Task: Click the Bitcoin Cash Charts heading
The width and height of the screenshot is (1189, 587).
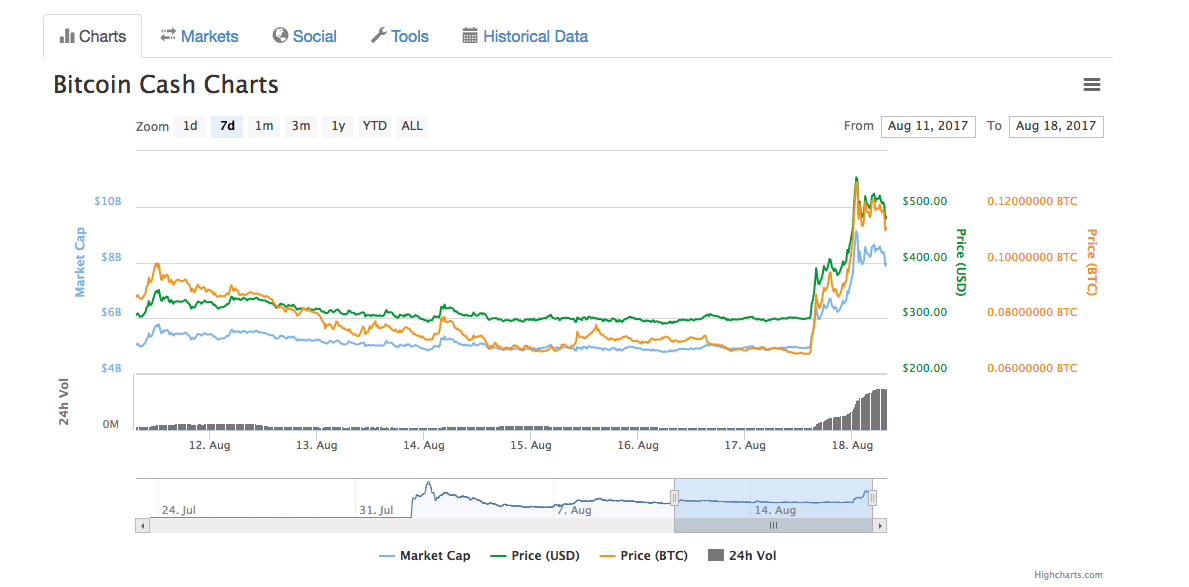Action: coord(166,85)
